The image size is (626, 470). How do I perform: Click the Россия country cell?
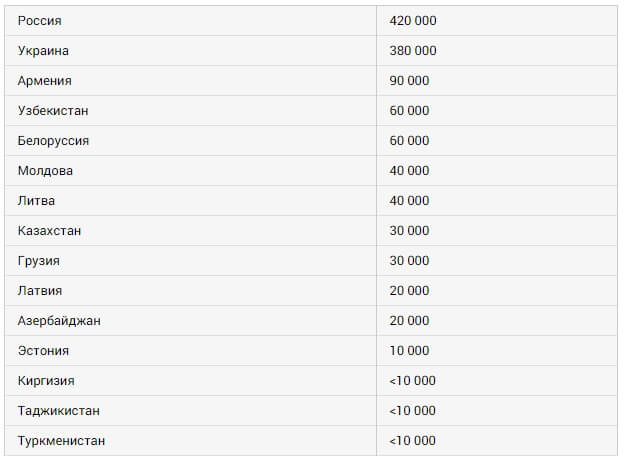click(40, 21)
